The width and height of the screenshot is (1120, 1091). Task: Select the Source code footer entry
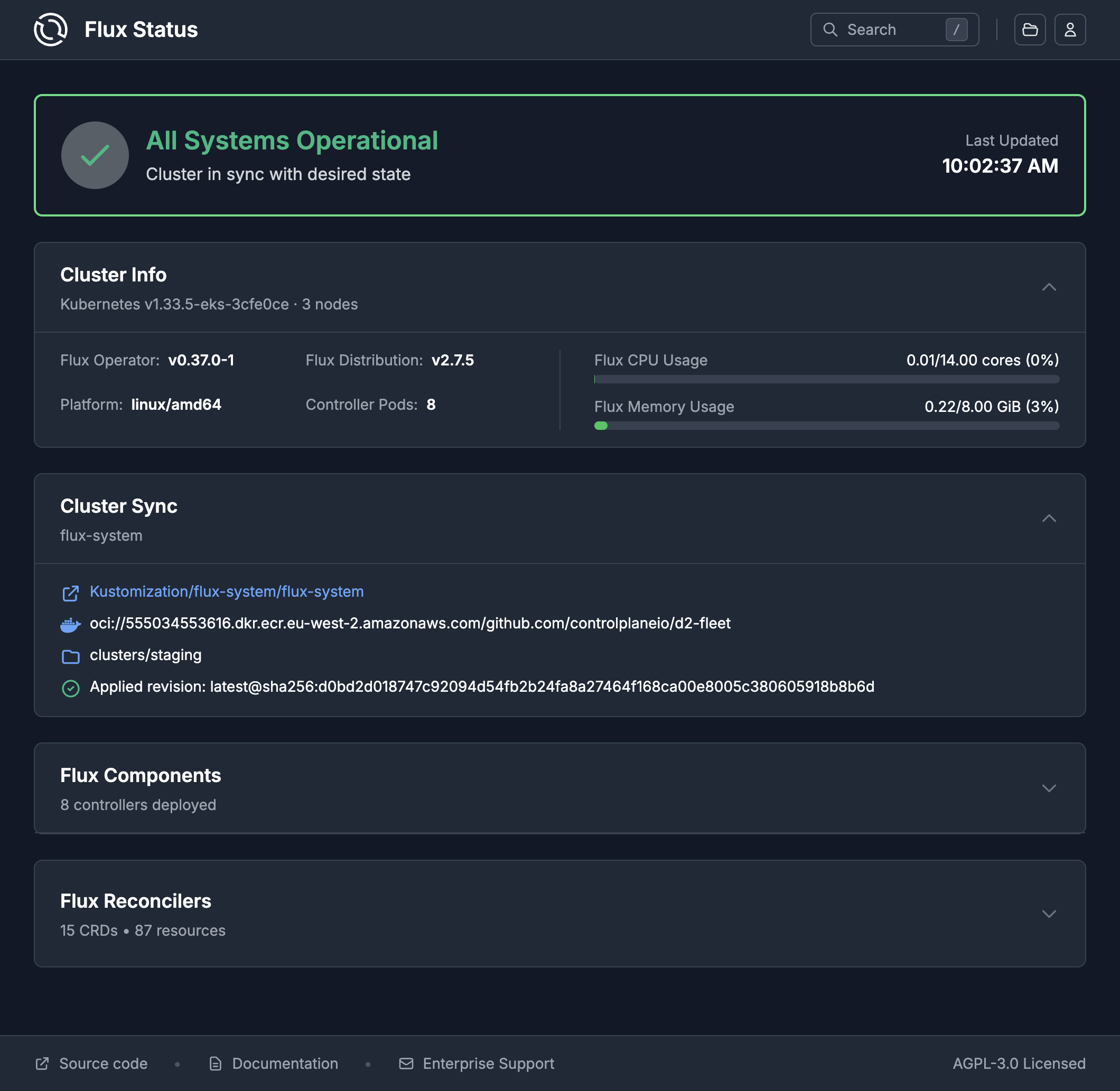[102, 1063]
